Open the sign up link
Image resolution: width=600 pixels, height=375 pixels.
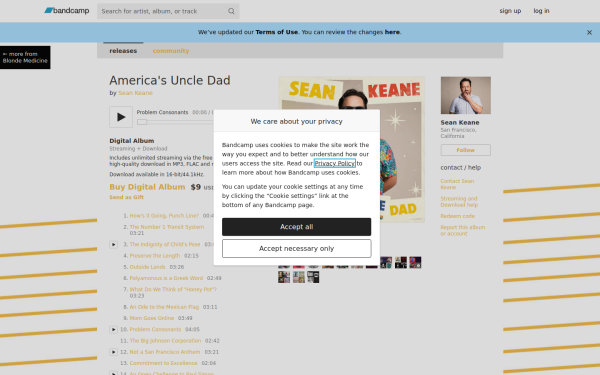point(510,11)
